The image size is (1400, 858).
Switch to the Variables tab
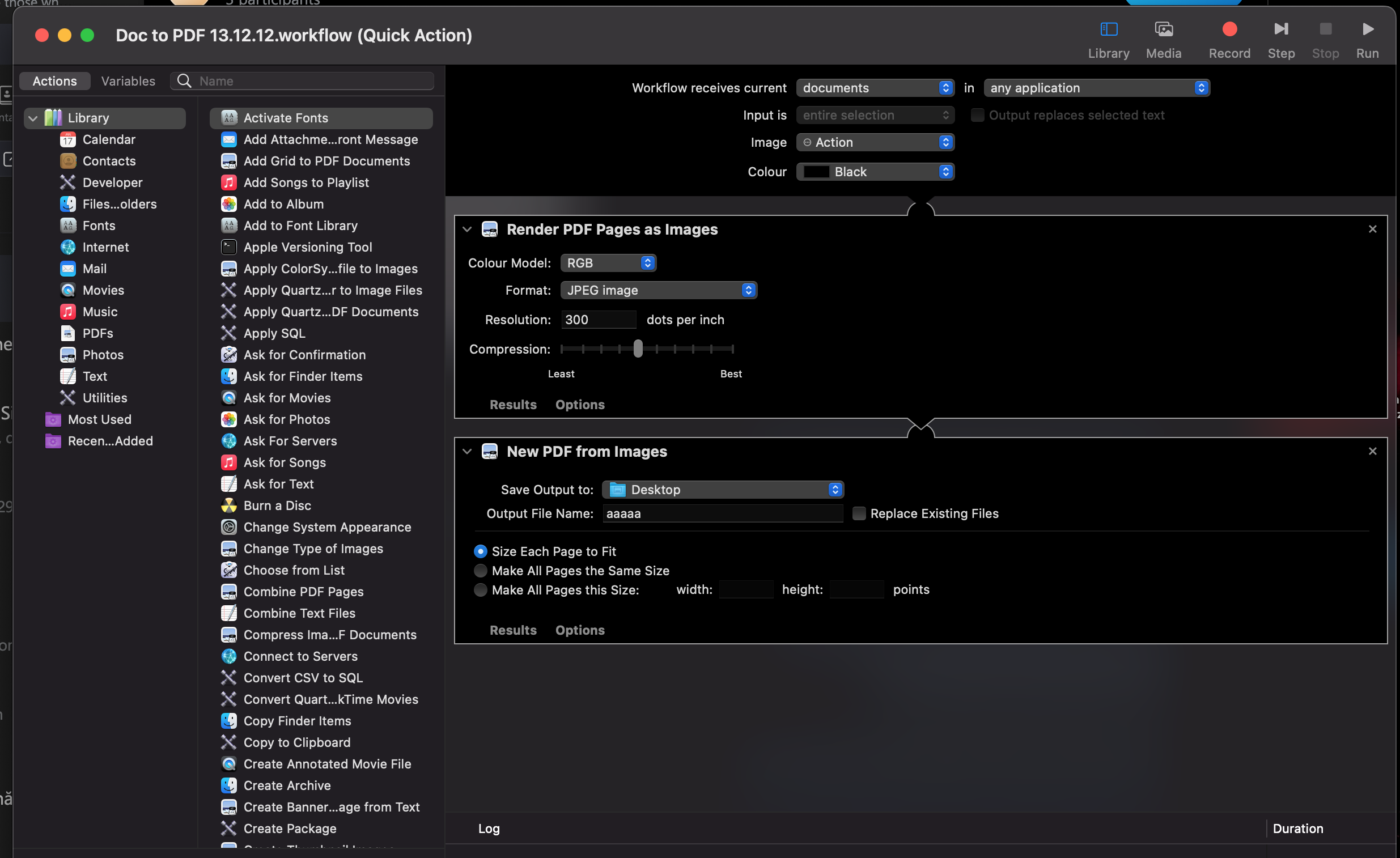128,81
